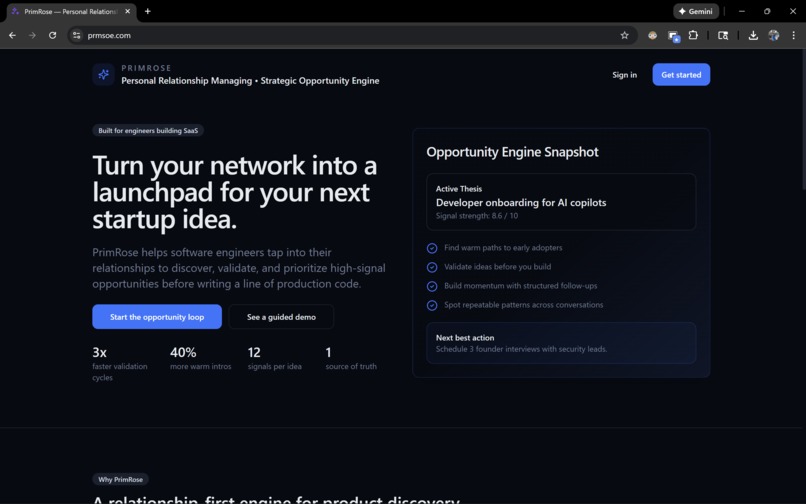Bookmark this page with the star icon
The height and width of the screenshot is (504, 806).
click(x=624, y=35)
